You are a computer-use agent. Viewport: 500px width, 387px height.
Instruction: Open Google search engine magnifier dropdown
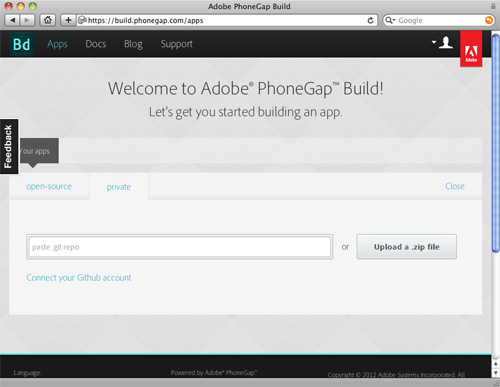click(390, 20)
